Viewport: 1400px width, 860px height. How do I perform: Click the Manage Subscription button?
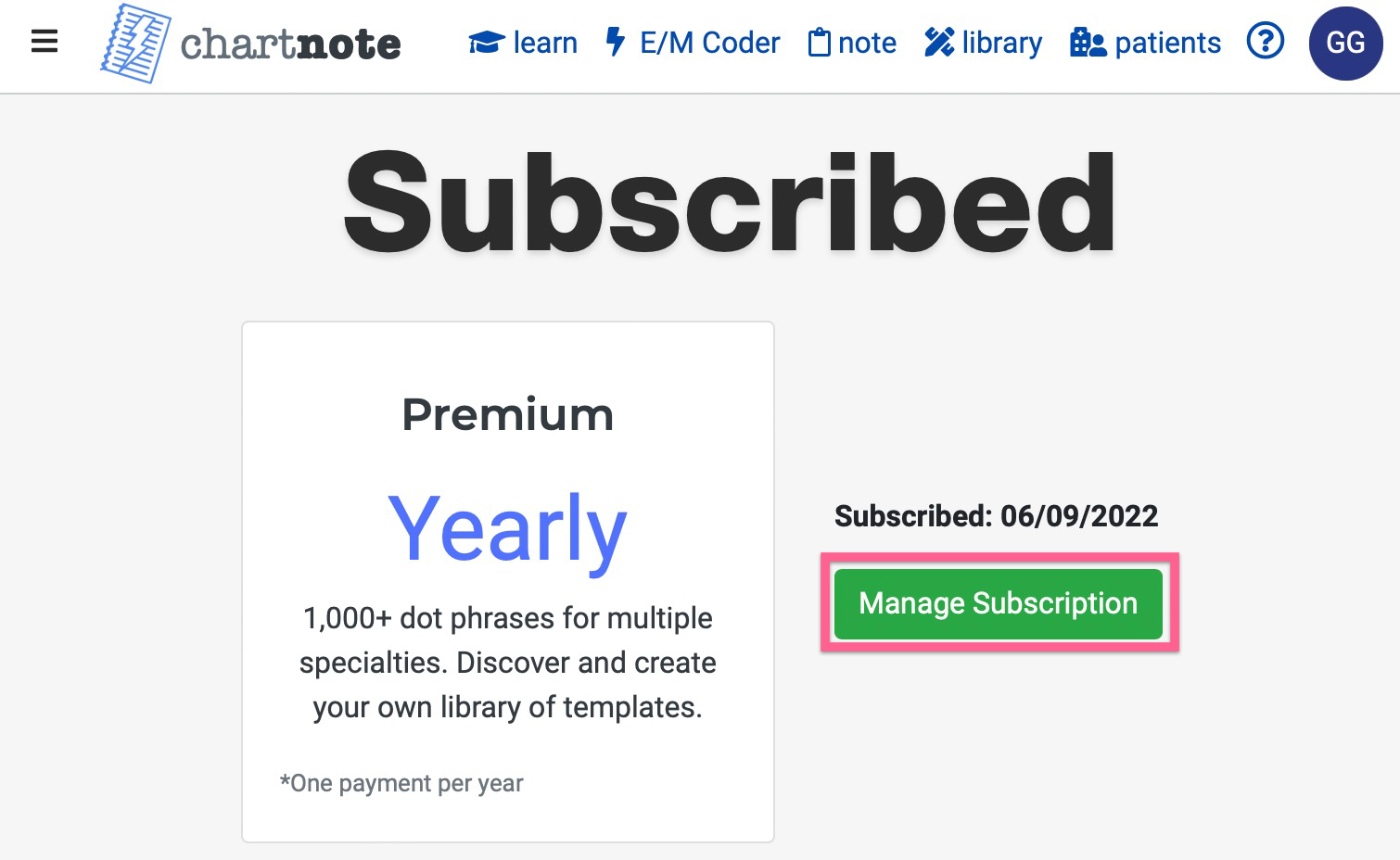(x=999, y=603)
